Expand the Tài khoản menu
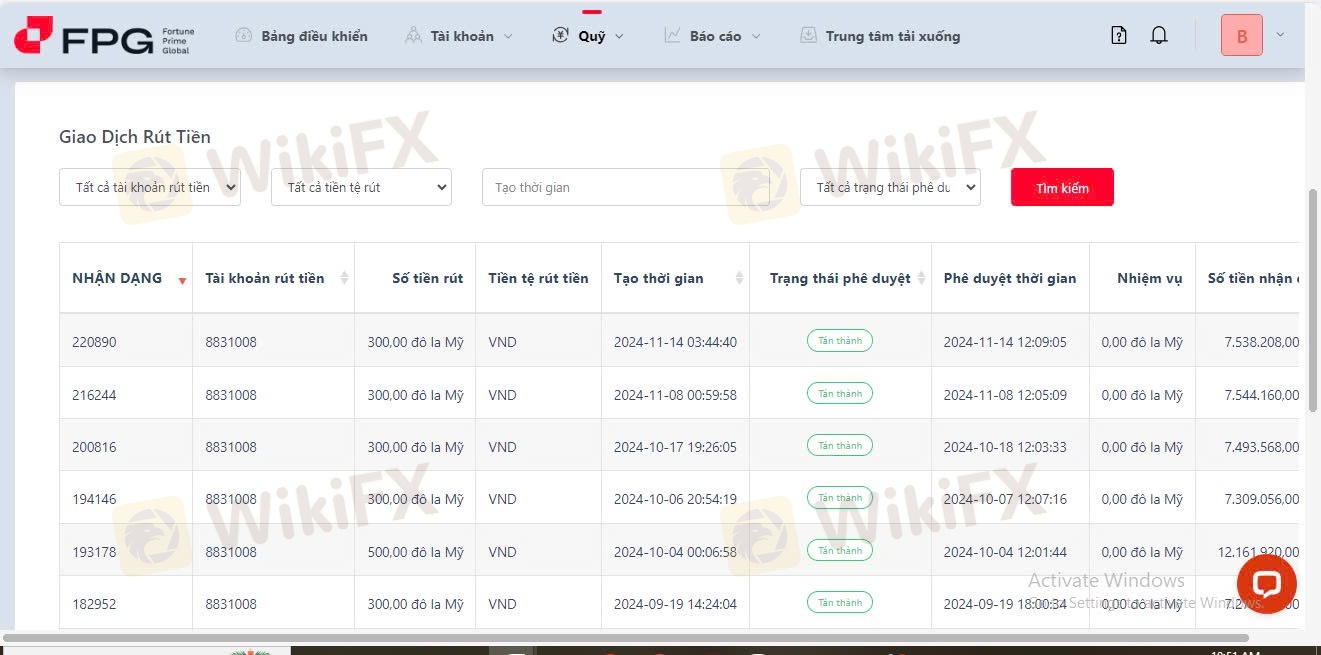This screenshot has width=1321, height=655. 459,36
